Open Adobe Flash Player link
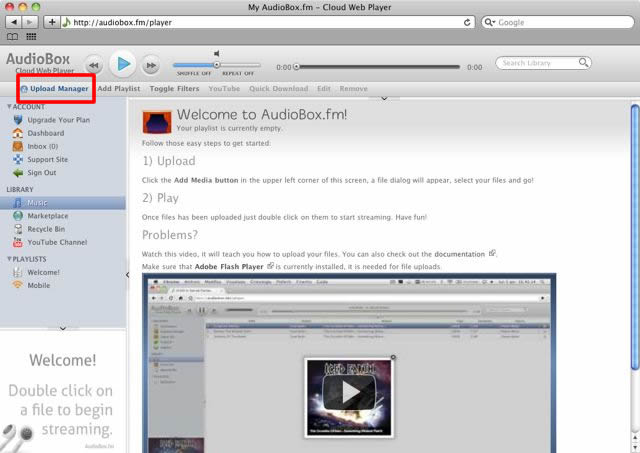This screenshot has width=640, height=453. (229, 266)
